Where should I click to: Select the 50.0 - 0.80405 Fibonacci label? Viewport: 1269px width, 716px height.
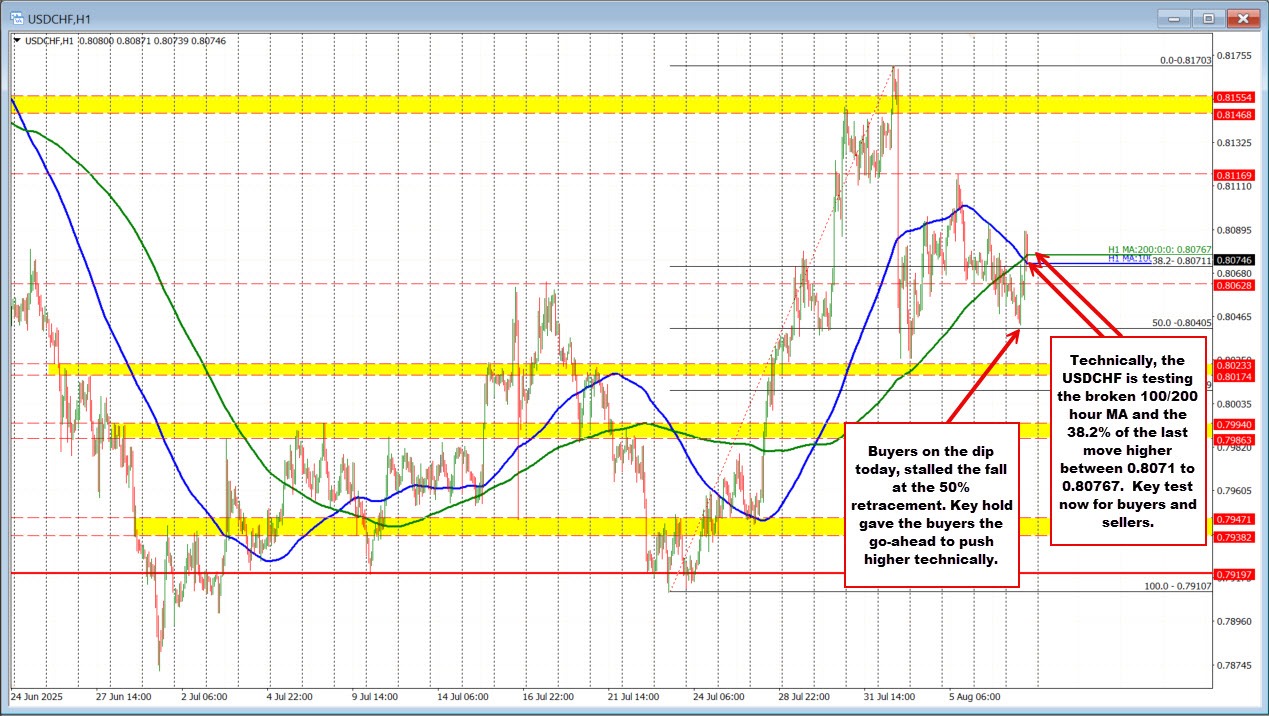[1181, 323]
